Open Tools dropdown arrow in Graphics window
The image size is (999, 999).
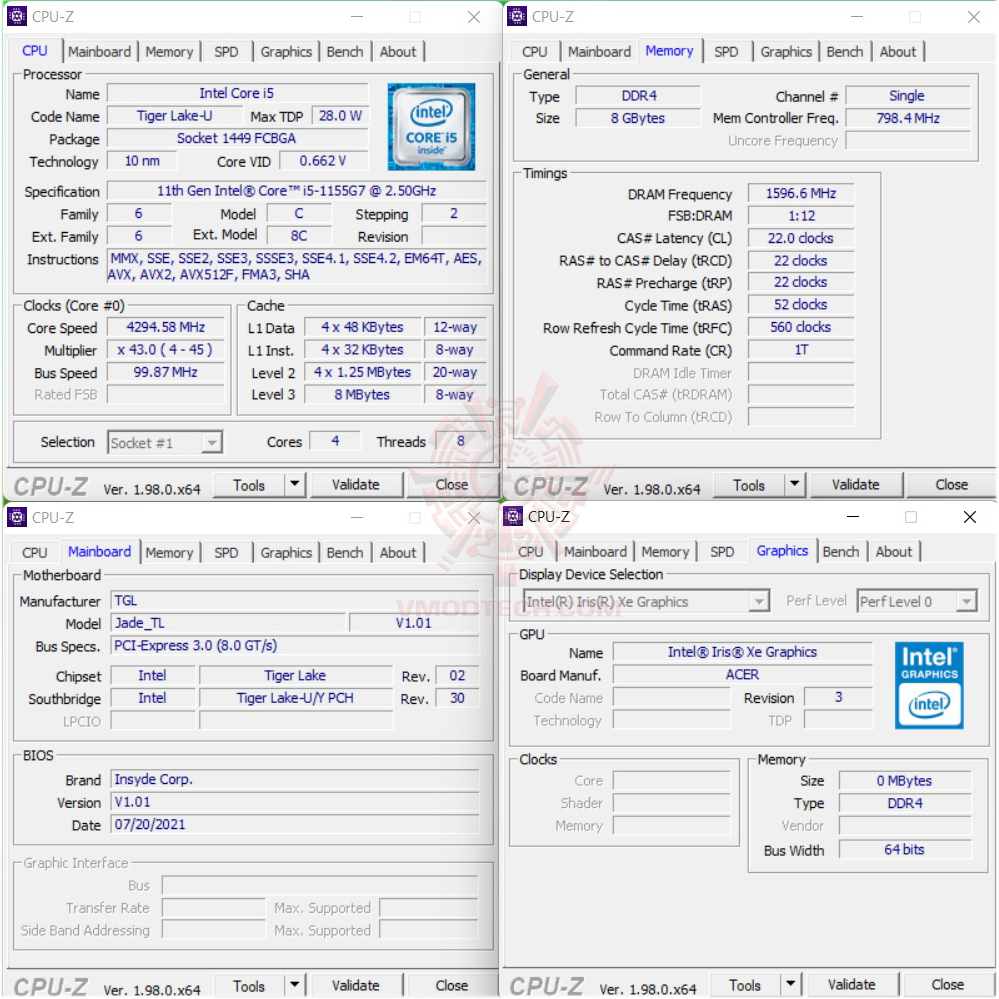click(791, 984)
